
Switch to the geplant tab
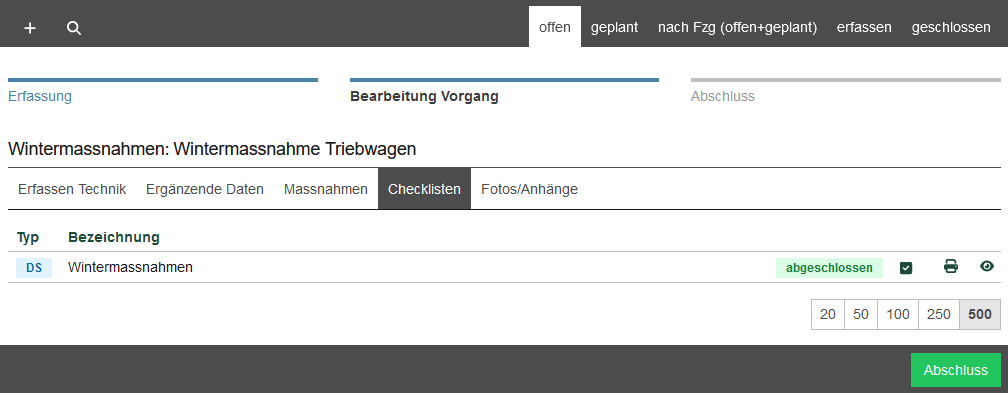(615, 27)
